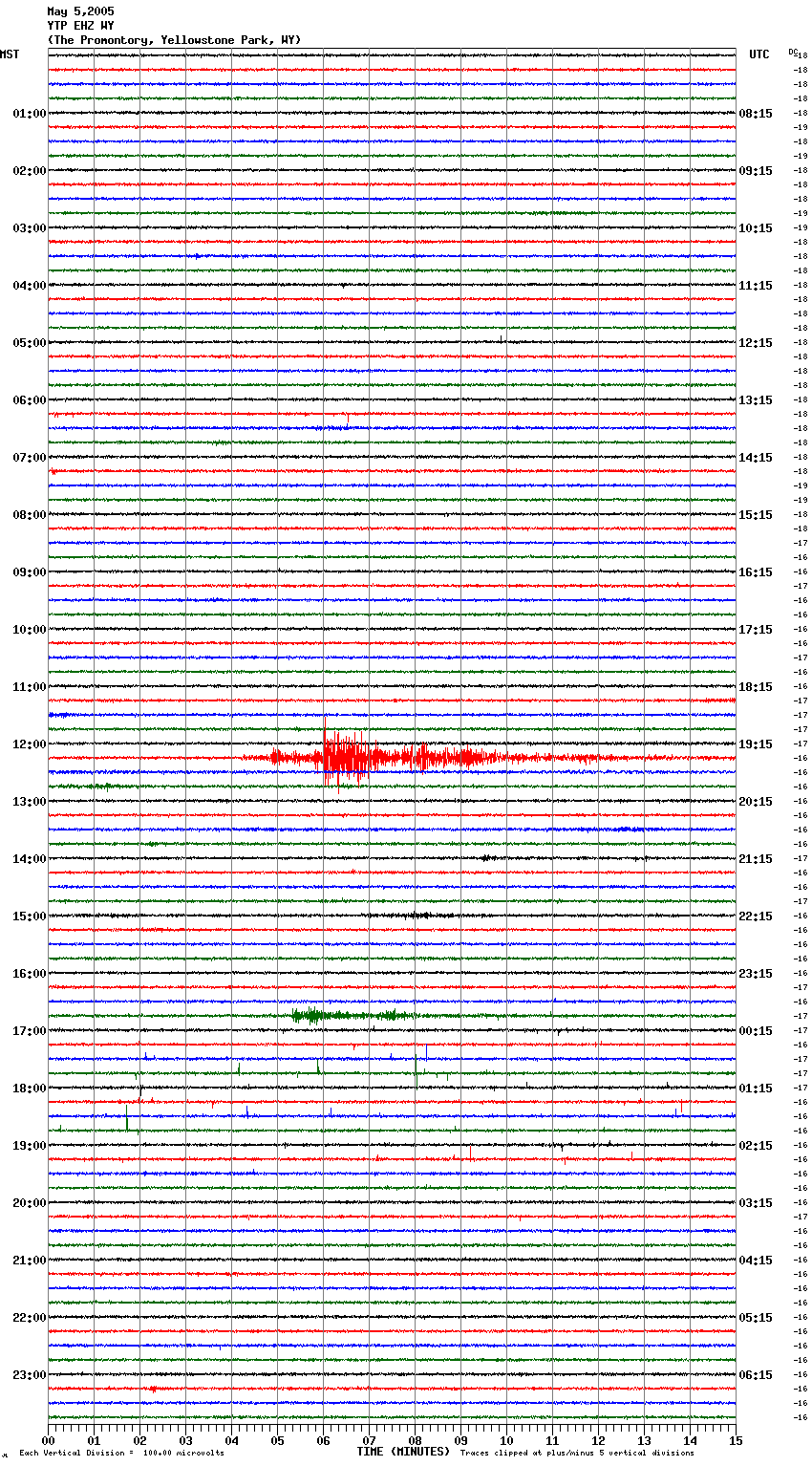The width and height of the screenshot is (812, 1466).
Task: Click the 15:15 UTC time label
Action: [x=756, y=515]
